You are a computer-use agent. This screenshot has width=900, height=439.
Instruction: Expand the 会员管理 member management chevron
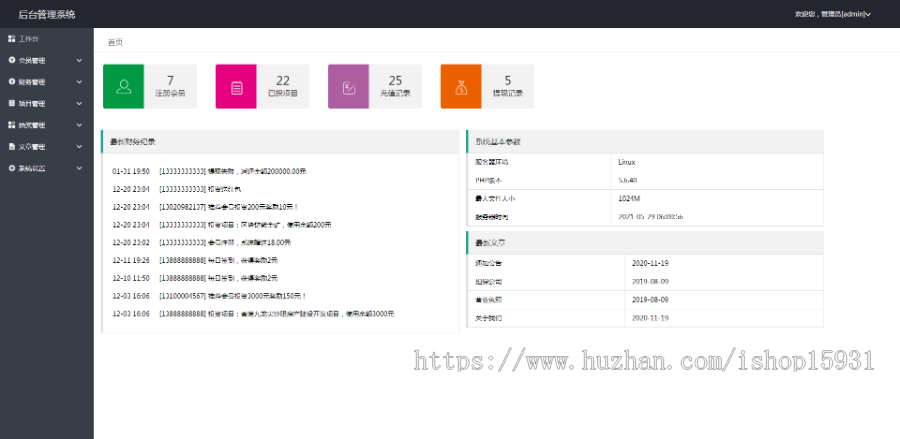[79, 61]
